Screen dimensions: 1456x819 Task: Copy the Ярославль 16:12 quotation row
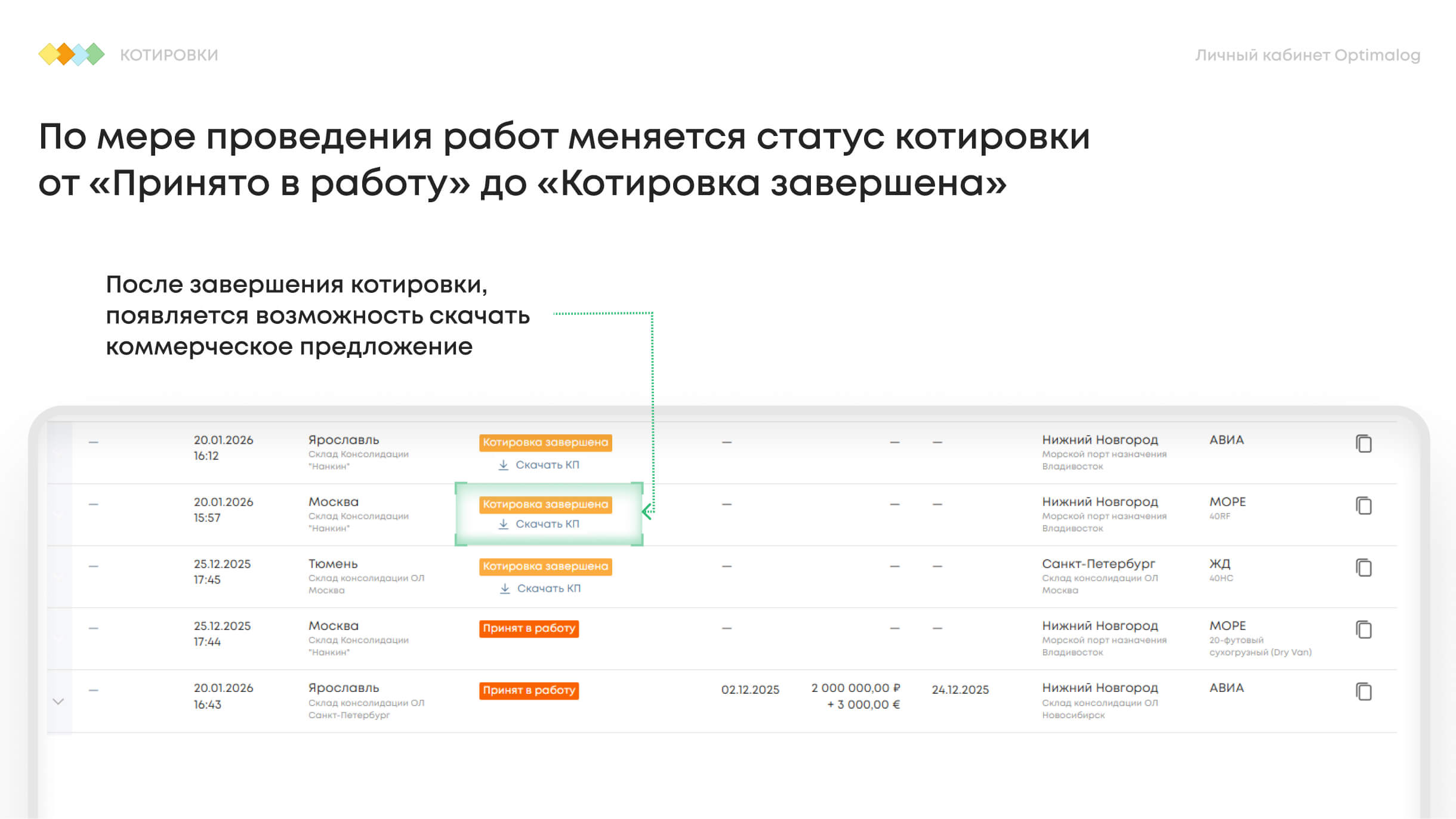point(1364,444)
